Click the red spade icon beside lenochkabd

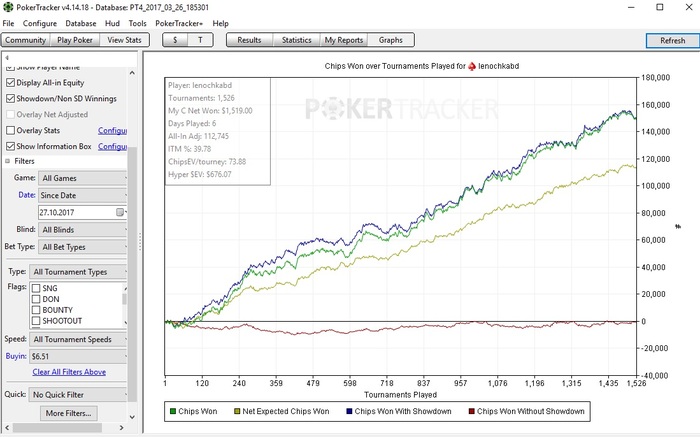click(472, 66)
